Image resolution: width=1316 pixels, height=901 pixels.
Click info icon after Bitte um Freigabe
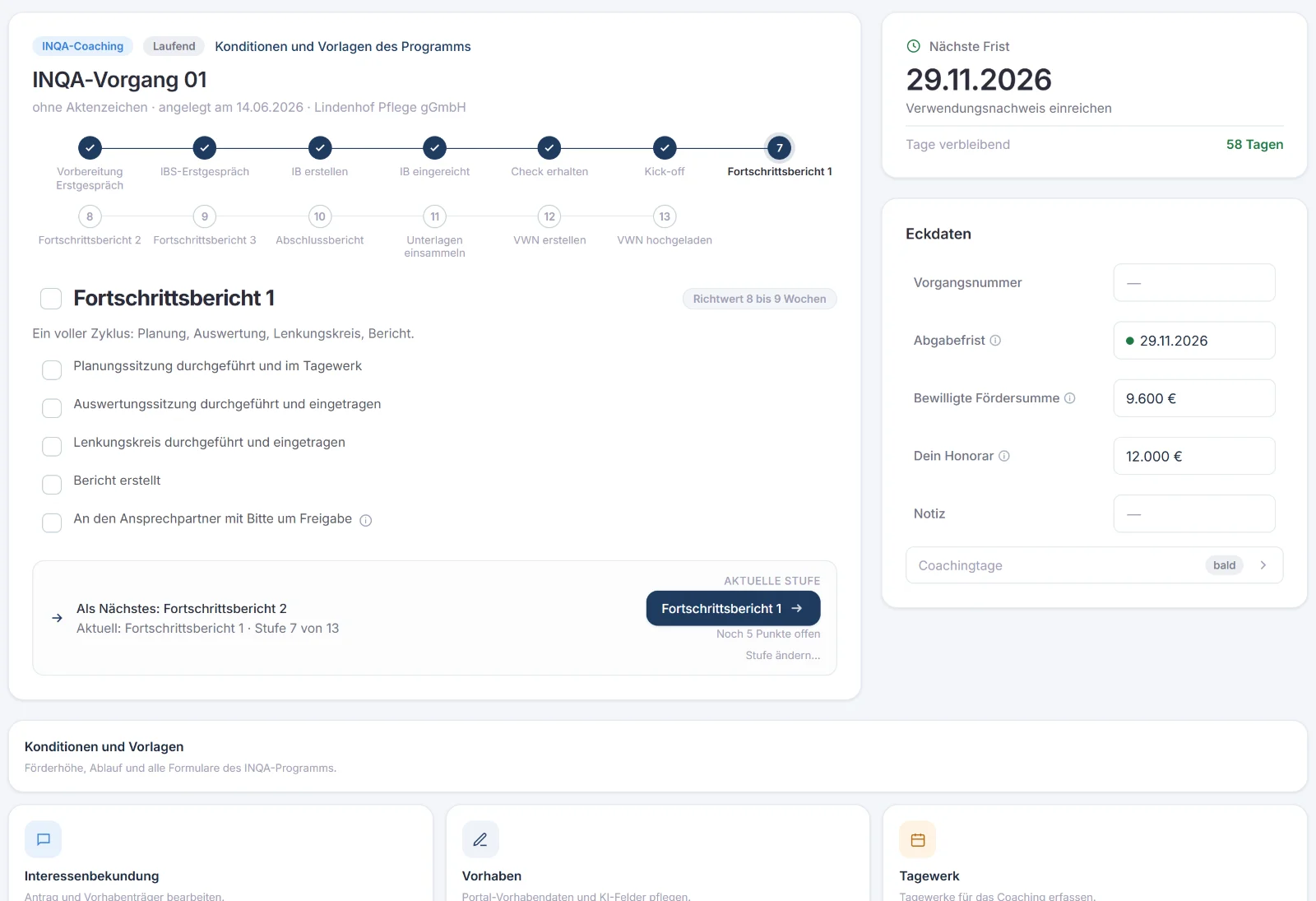[366, 520]
